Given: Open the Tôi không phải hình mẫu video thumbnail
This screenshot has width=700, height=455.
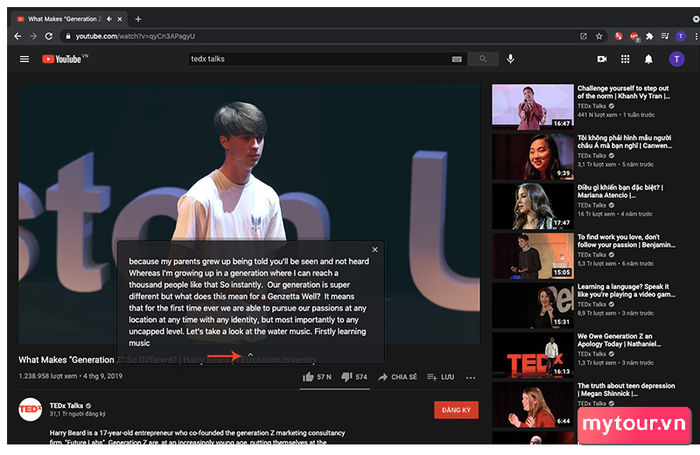Looking at the screenshot, I should tap(533, 156).
